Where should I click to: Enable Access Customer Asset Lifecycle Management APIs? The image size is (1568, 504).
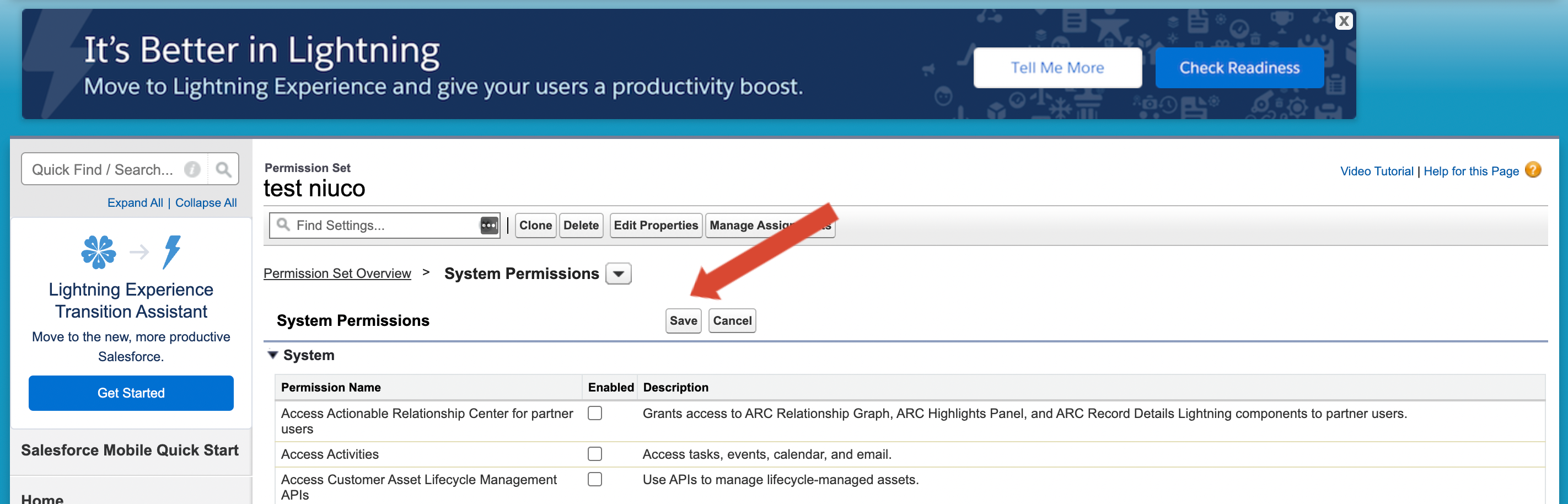[595, 480]
